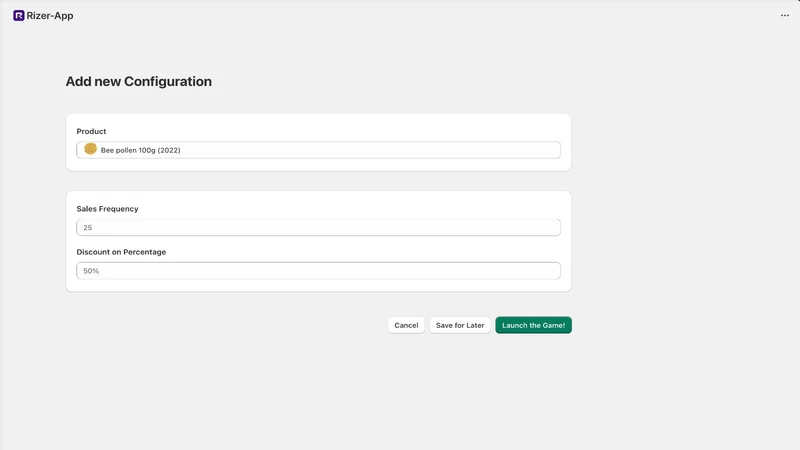Click the Rizer-App title text
This screenshot has width=800, height=450.
[x=50, y=16]
